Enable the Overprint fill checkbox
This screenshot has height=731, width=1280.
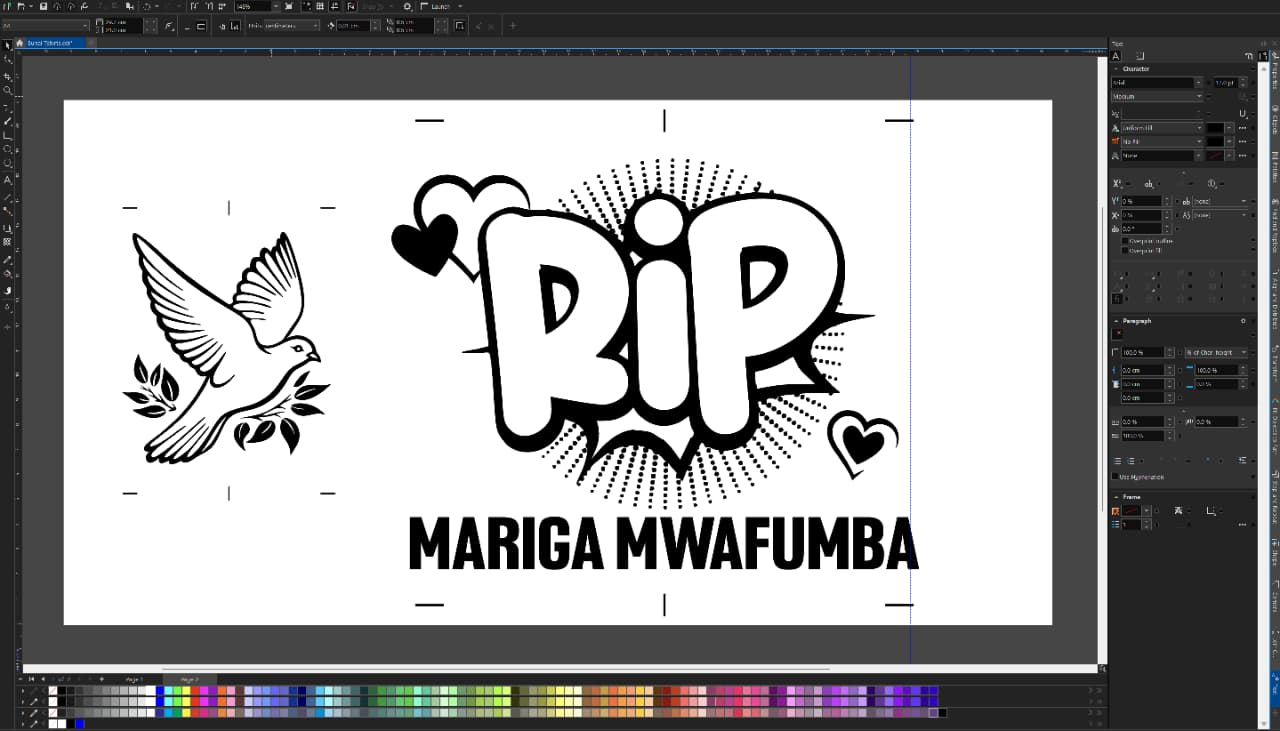(1125, 251)
